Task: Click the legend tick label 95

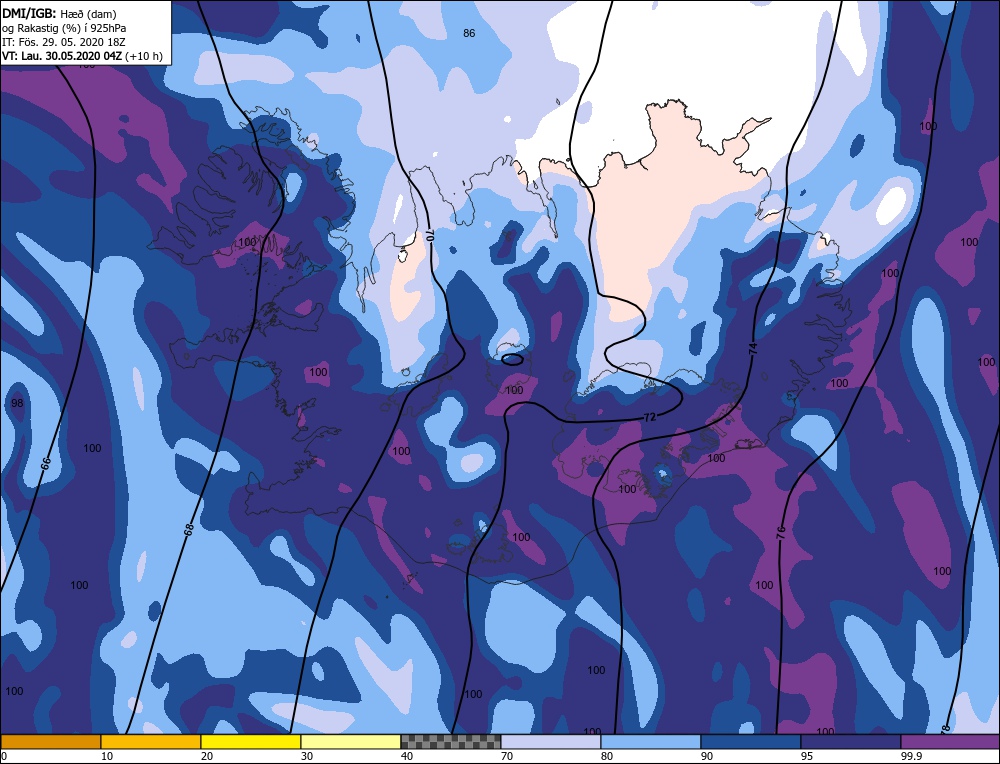Action: click(807, 756)
